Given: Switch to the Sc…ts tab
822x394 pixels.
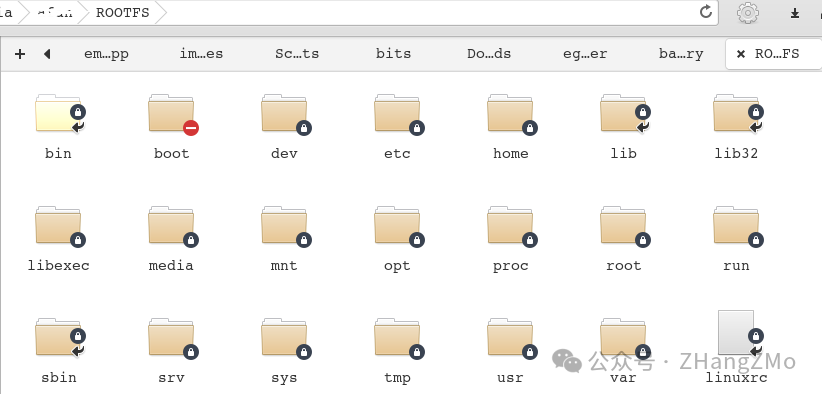Looking at the screenshot, I should pyautogui.click(x=297, y=53).
